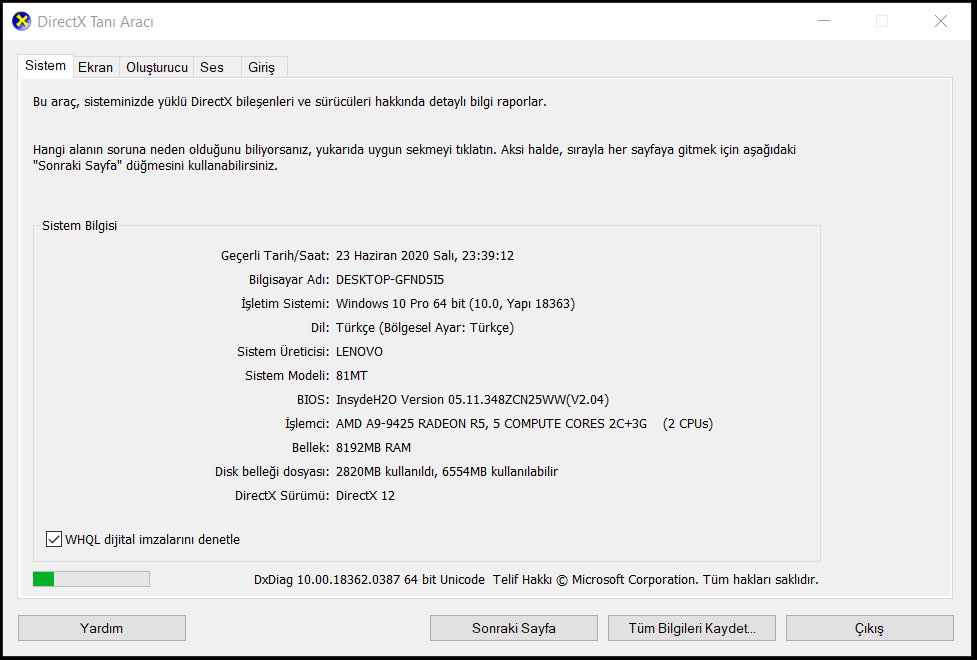Click the BIOS label

[x=313, y=399]
